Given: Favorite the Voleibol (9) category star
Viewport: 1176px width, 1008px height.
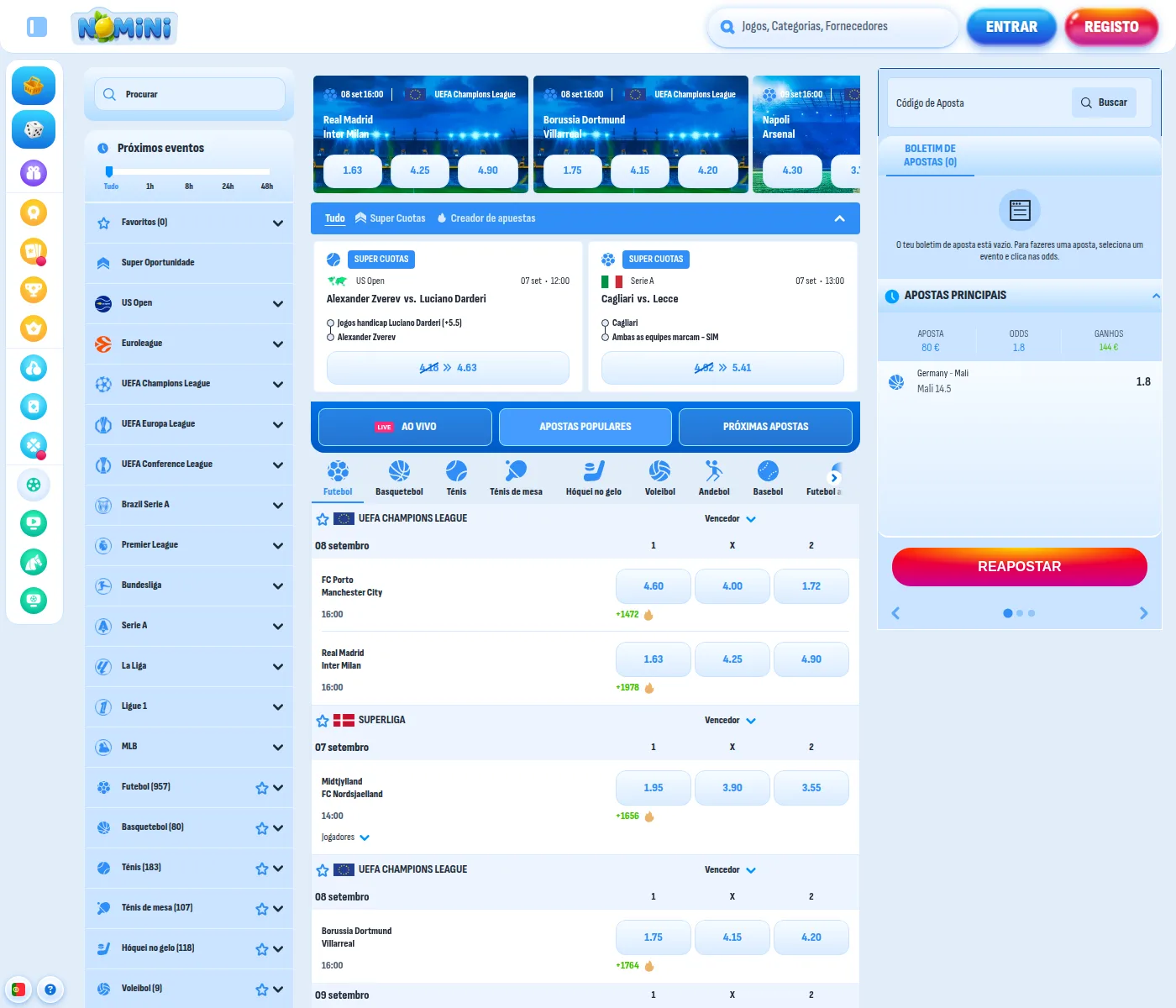Looking at the screenshot, I should tap(262, 990).
